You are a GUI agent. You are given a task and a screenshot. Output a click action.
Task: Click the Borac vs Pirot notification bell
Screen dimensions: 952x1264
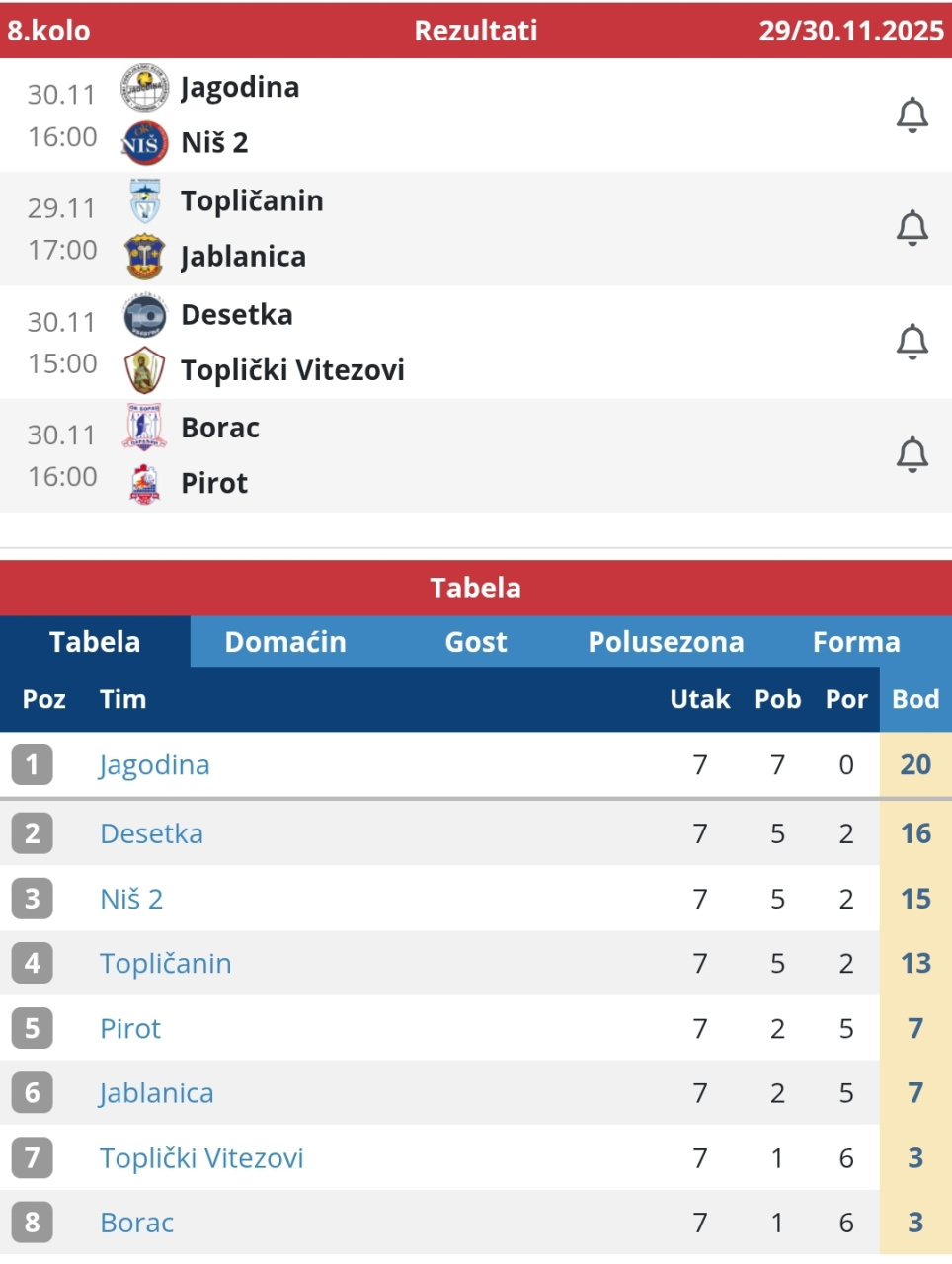click(912, 454)
